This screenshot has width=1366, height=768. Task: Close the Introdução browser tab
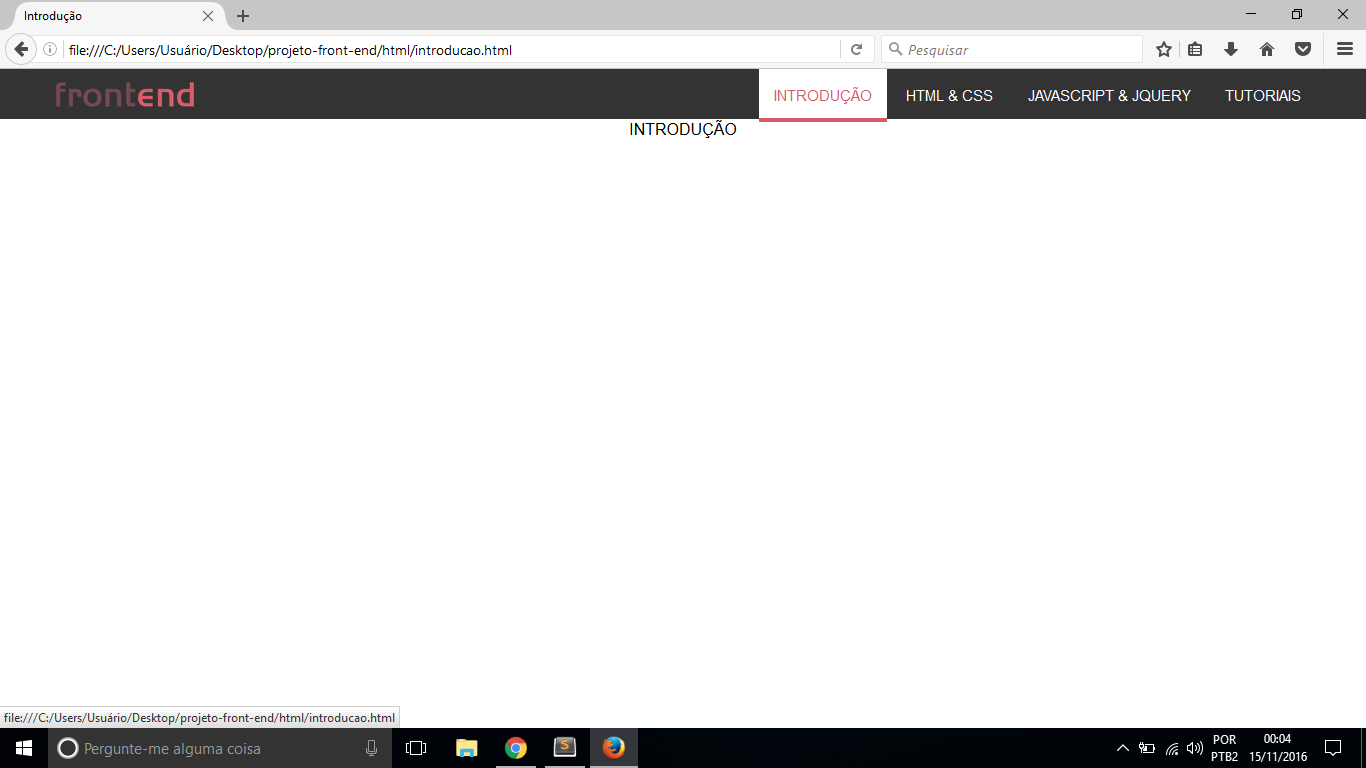pos(208,16)
